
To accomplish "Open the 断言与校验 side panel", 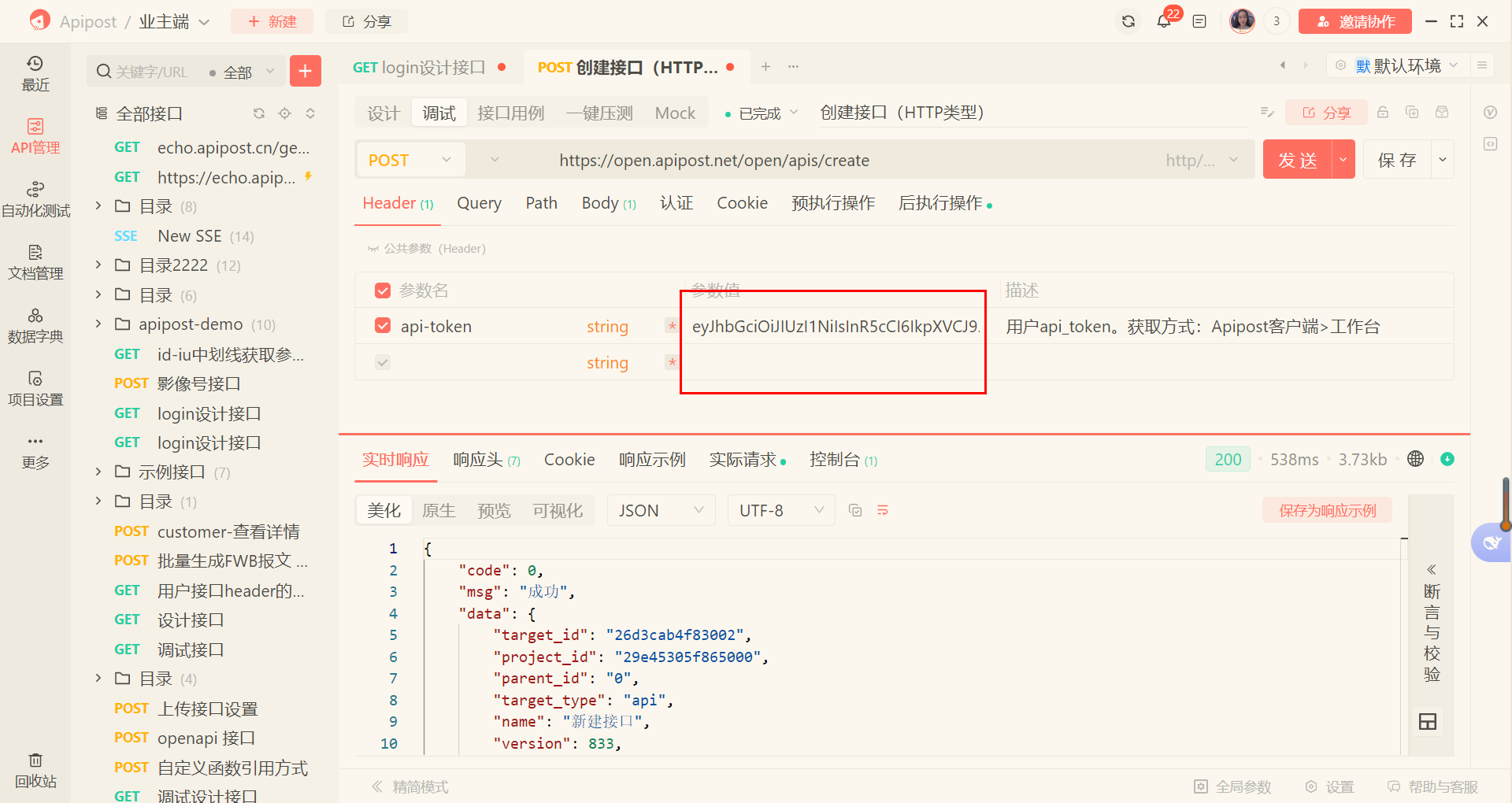I will pos(1432,622).
